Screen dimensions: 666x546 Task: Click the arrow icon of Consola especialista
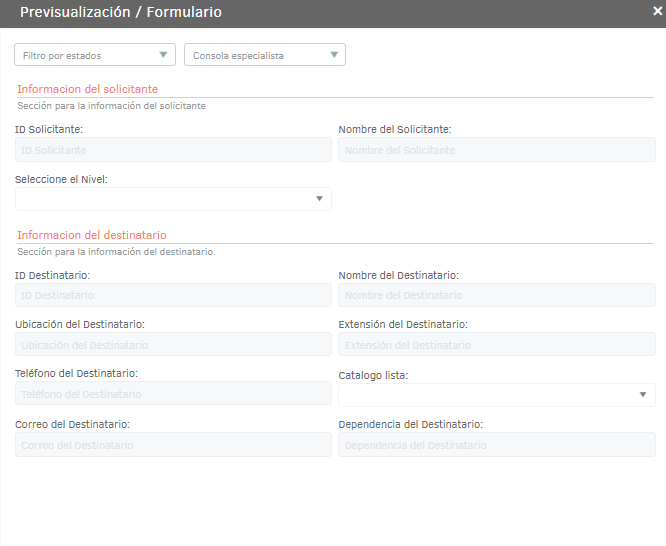tap(334, 55)
